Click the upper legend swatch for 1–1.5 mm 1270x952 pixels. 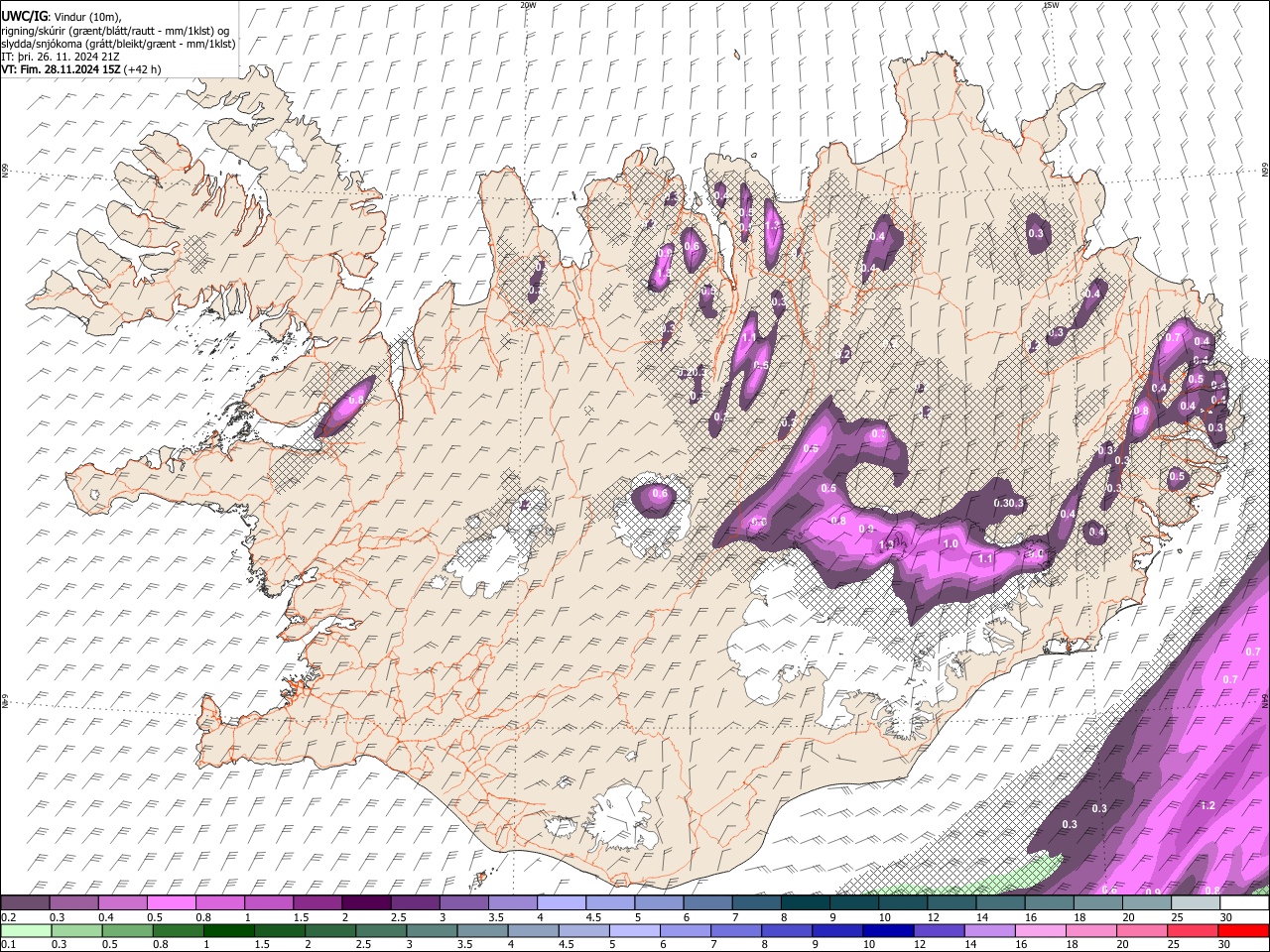tap(268, 903)
